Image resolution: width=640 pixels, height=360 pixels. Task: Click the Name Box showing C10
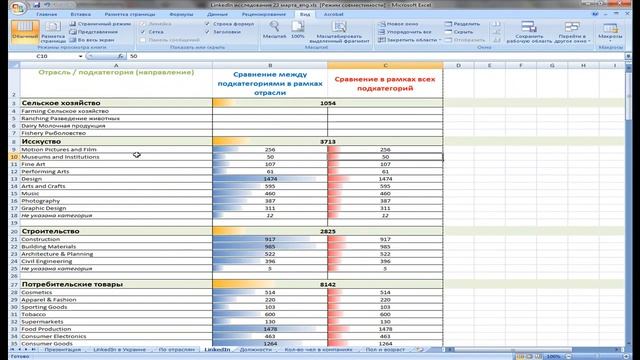[x=42, y=56]
